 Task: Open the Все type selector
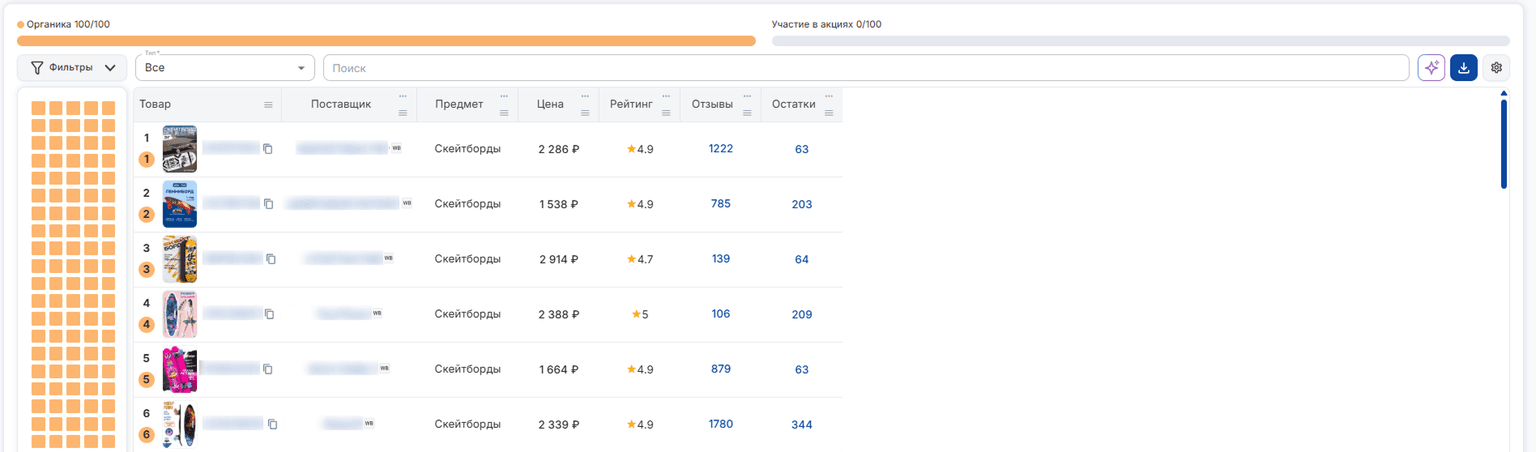225,68
